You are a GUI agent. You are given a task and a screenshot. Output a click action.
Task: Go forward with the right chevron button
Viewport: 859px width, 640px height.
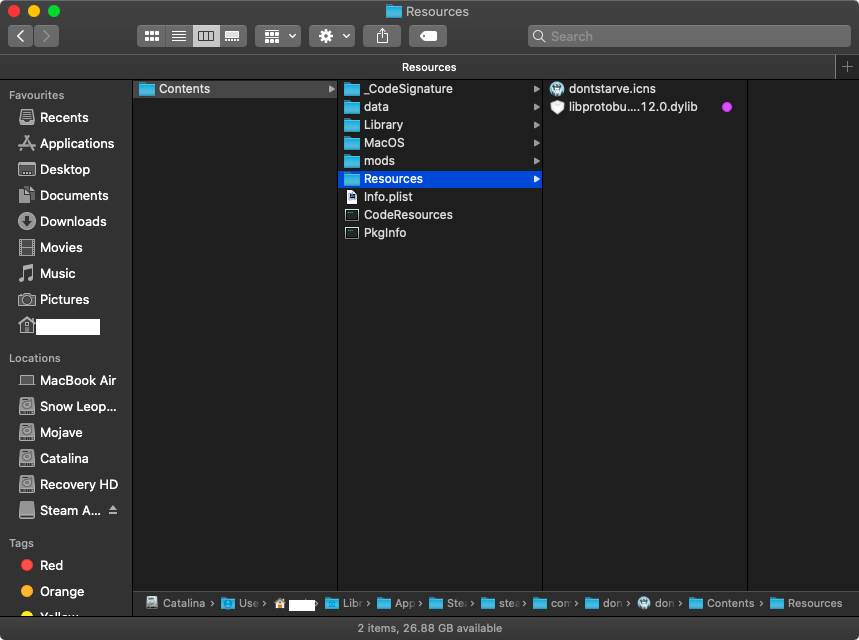coord(47,36)
